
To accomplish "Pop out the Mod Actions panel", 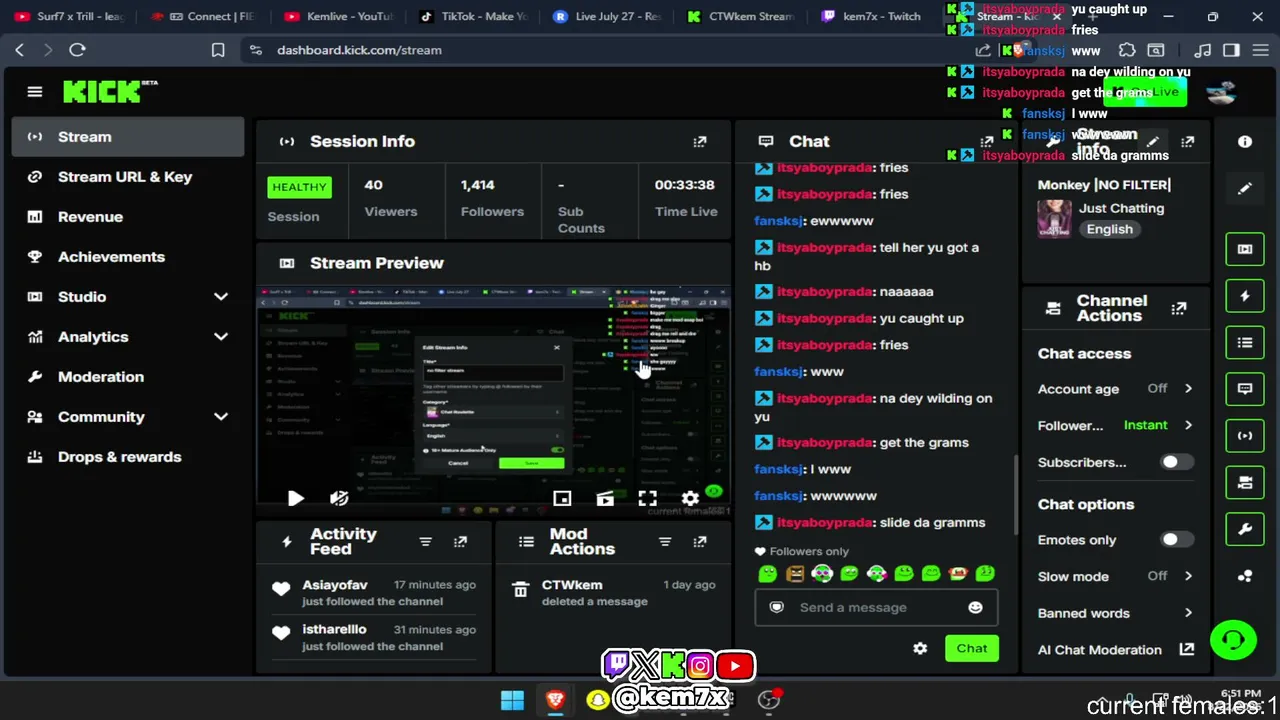I will (700, 542).
